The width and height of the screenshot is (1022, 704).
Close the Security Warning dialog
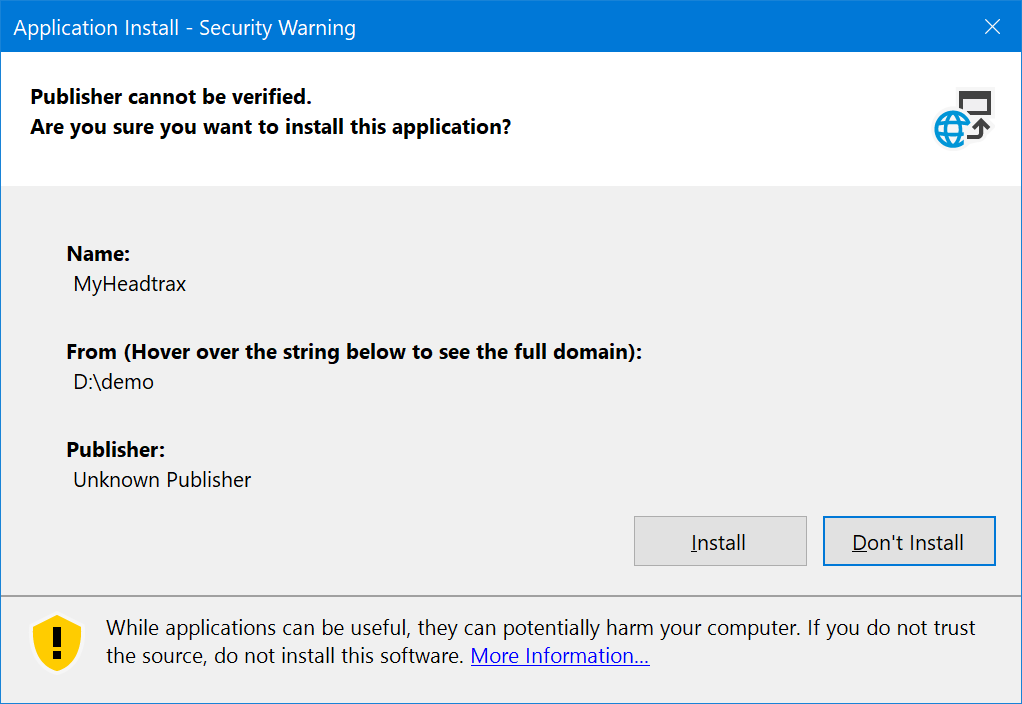click(x=992, y=27)
